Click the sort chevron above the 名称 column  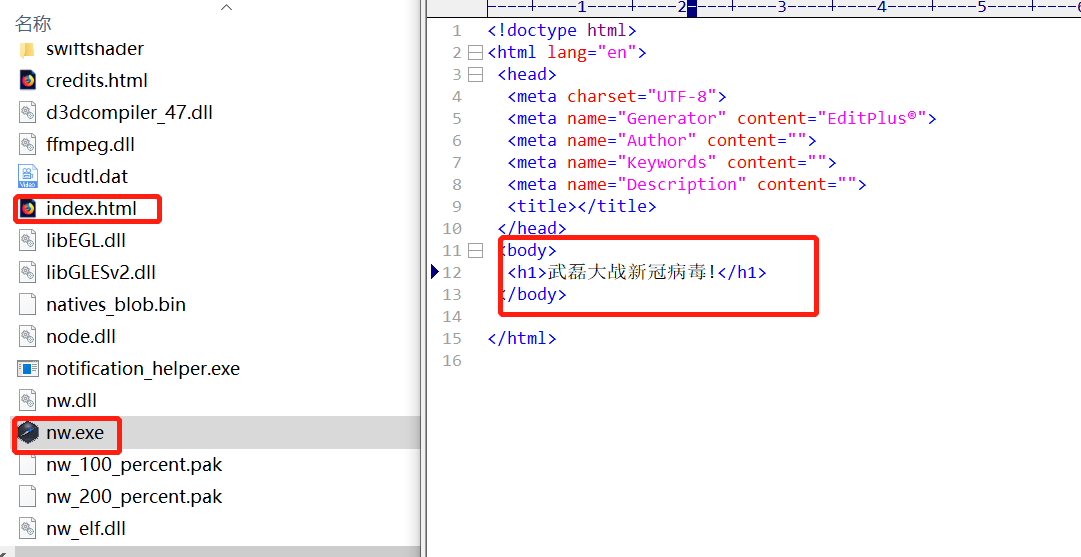pos(226,7)
